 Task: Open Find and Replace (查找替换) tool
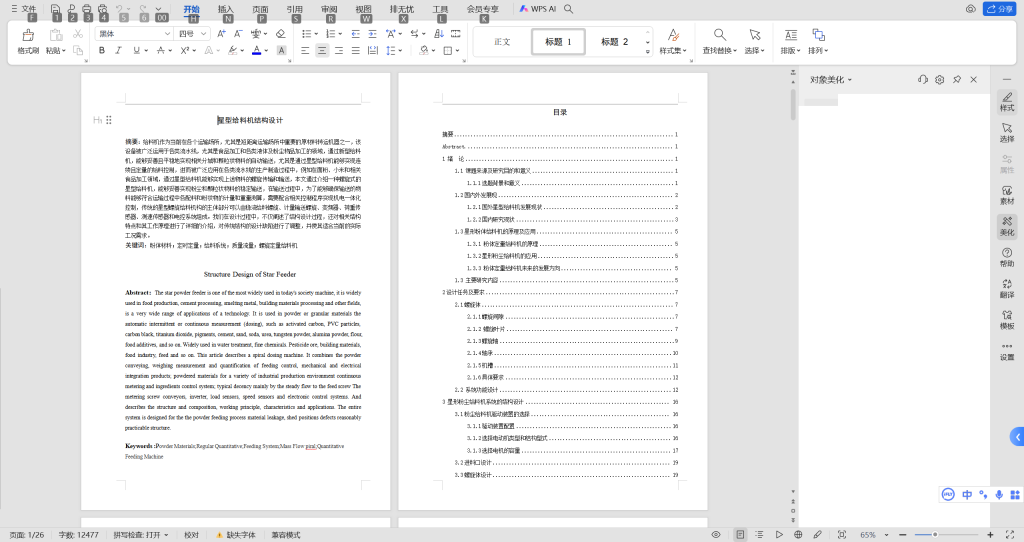718,36
